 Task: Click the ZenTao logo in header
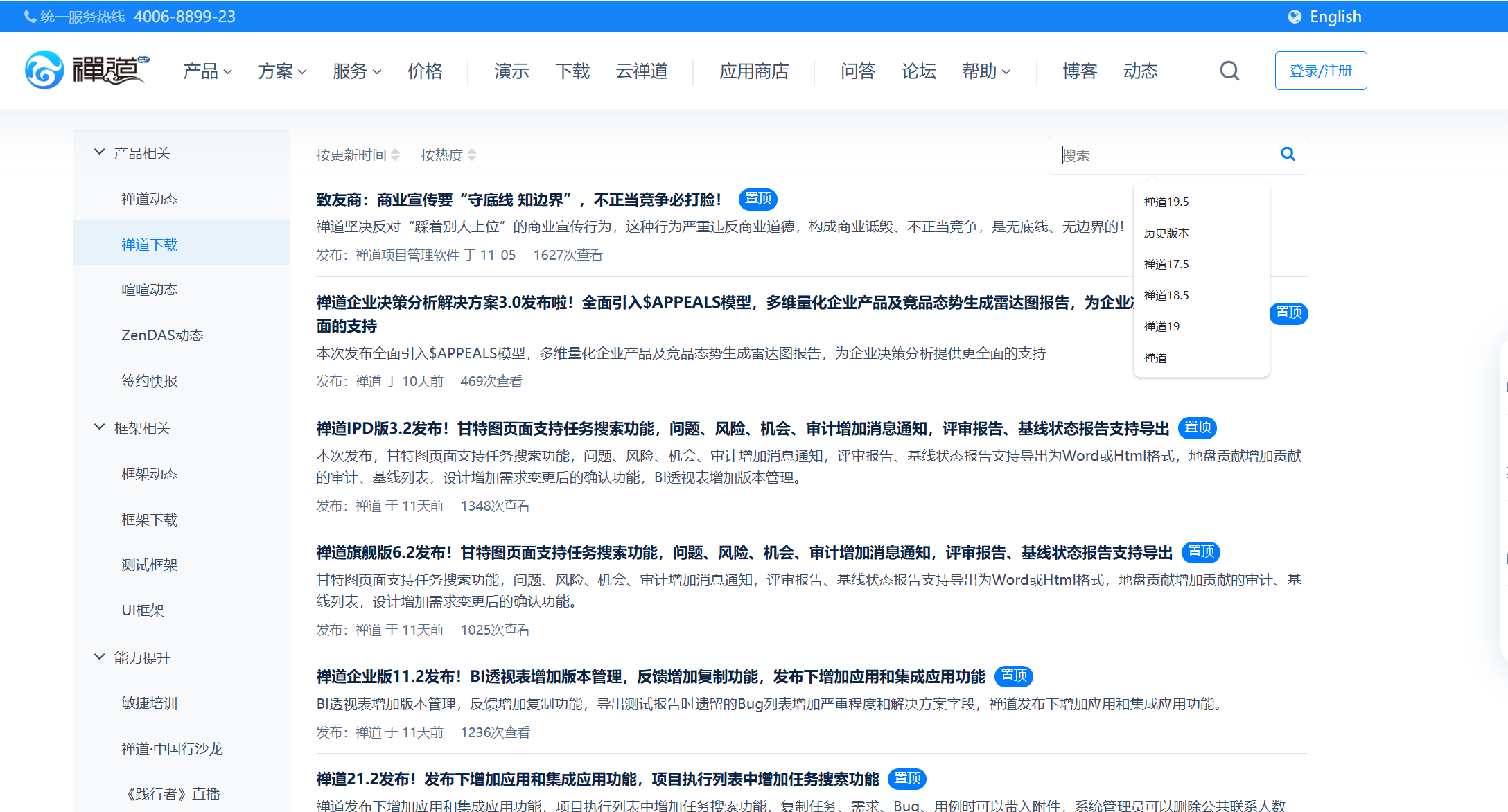[x=87, y=70]
